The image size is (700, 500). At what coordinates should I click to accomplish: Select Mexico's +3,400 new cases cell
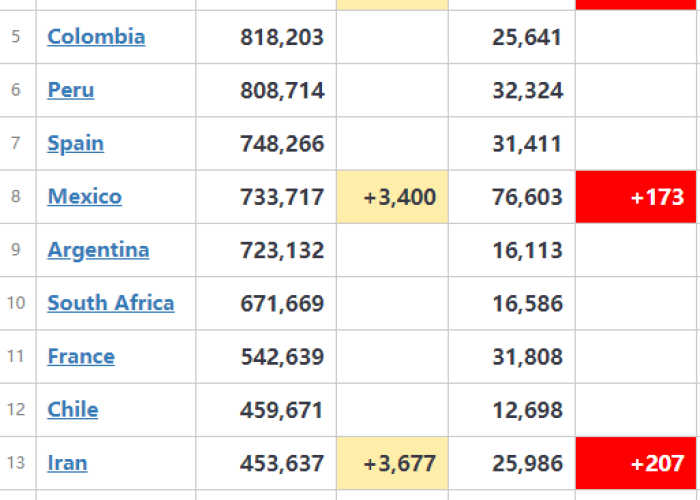pyautogui.click(x=392, y=197)
